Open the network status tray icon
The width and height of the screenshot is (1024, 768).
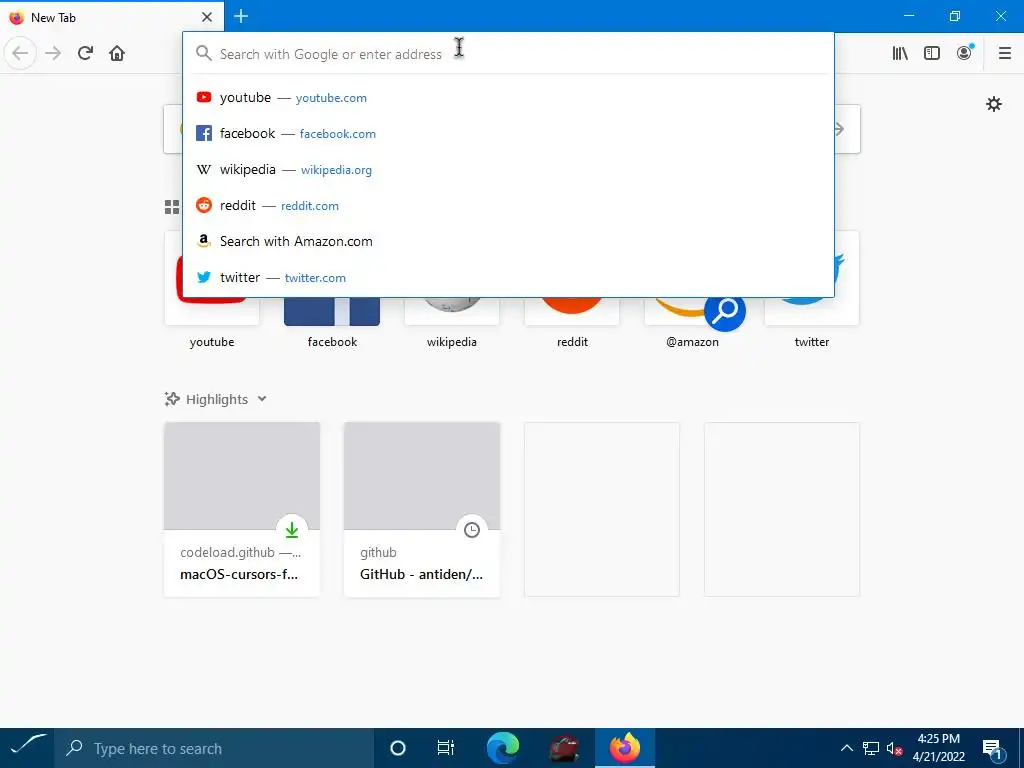(871, 748)
